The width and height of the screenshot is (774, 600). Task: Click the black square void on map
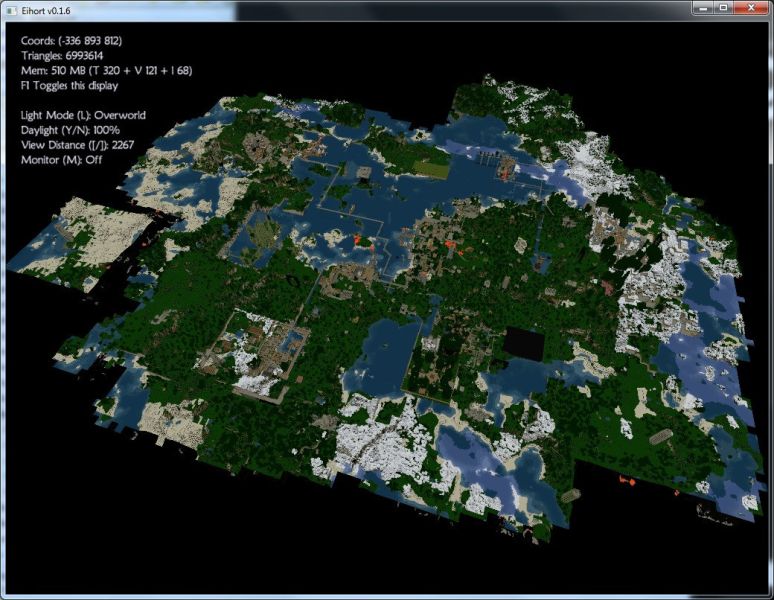pos(522,343)
